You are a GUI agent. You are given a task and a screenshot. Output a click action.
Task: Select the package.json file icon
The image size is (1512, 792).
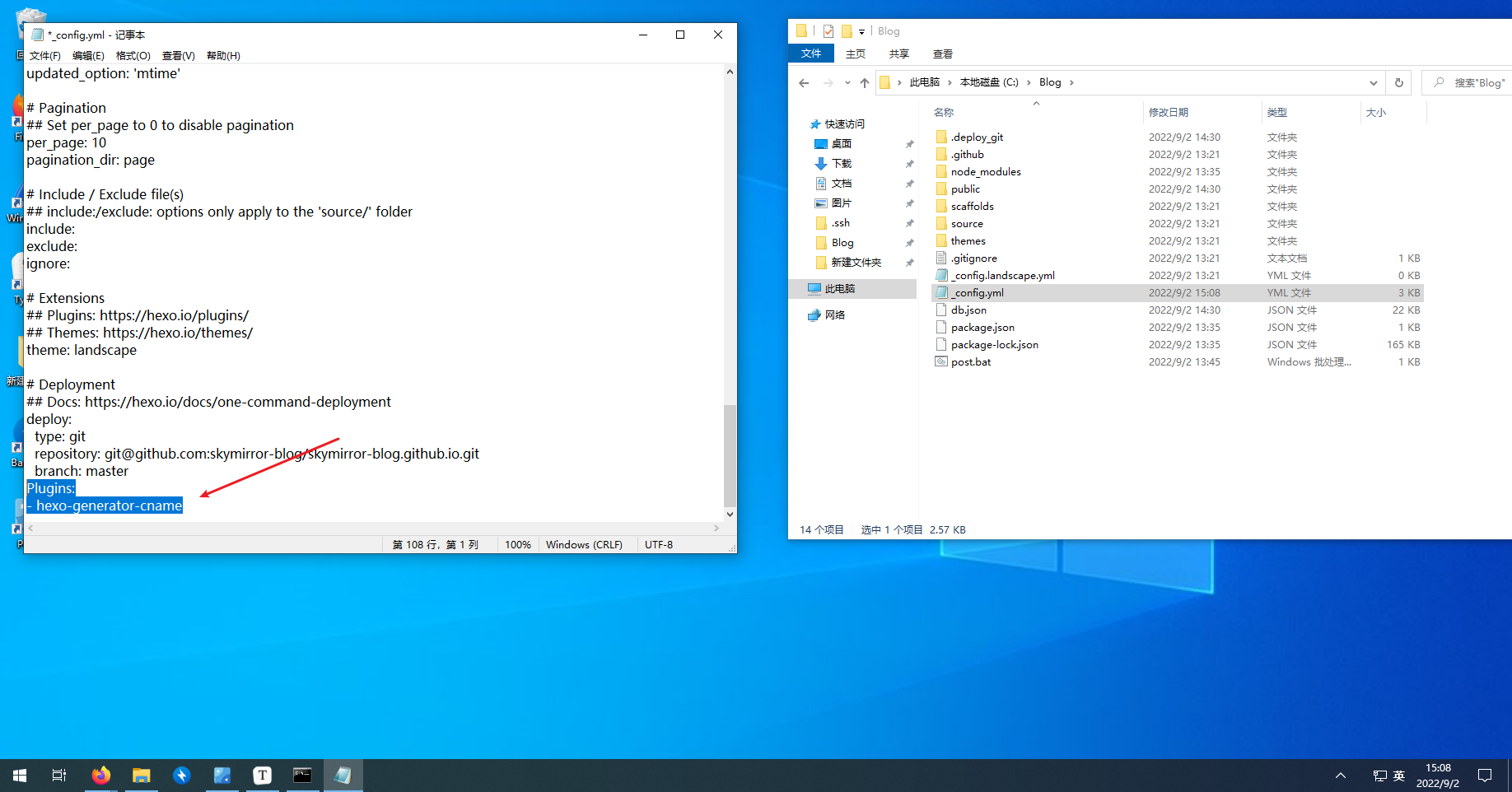(941, 327)
